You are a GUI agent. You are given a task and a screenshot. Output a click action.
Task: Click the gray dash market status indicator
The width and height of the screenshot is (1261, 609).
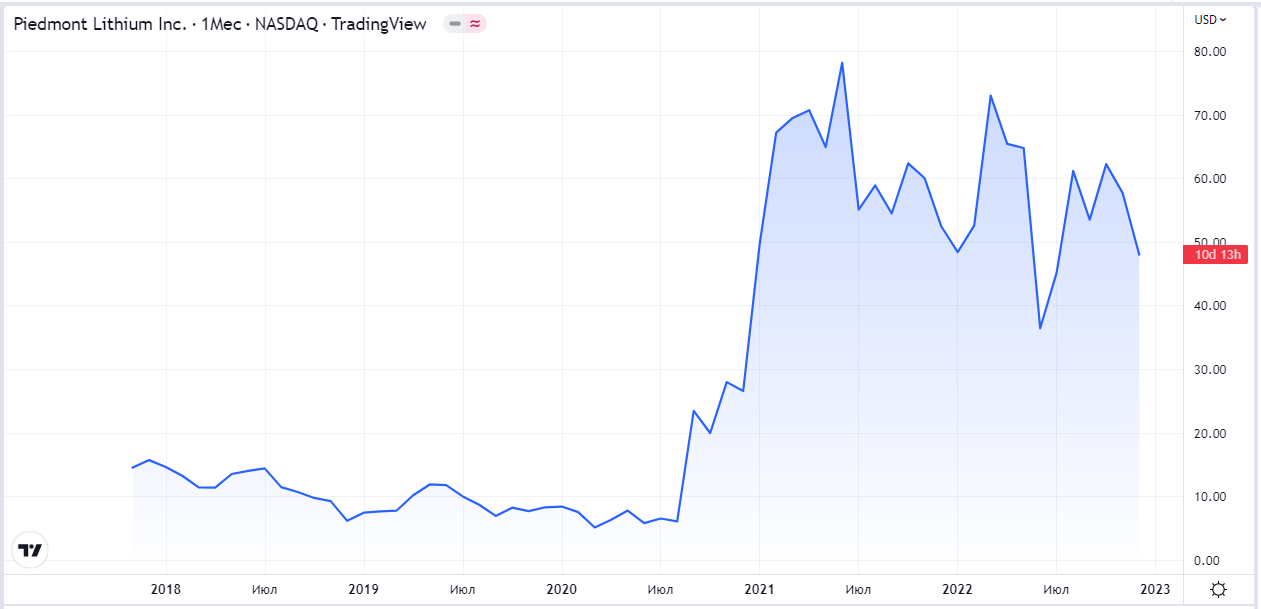pyautogui.click(x=455, y=24)
